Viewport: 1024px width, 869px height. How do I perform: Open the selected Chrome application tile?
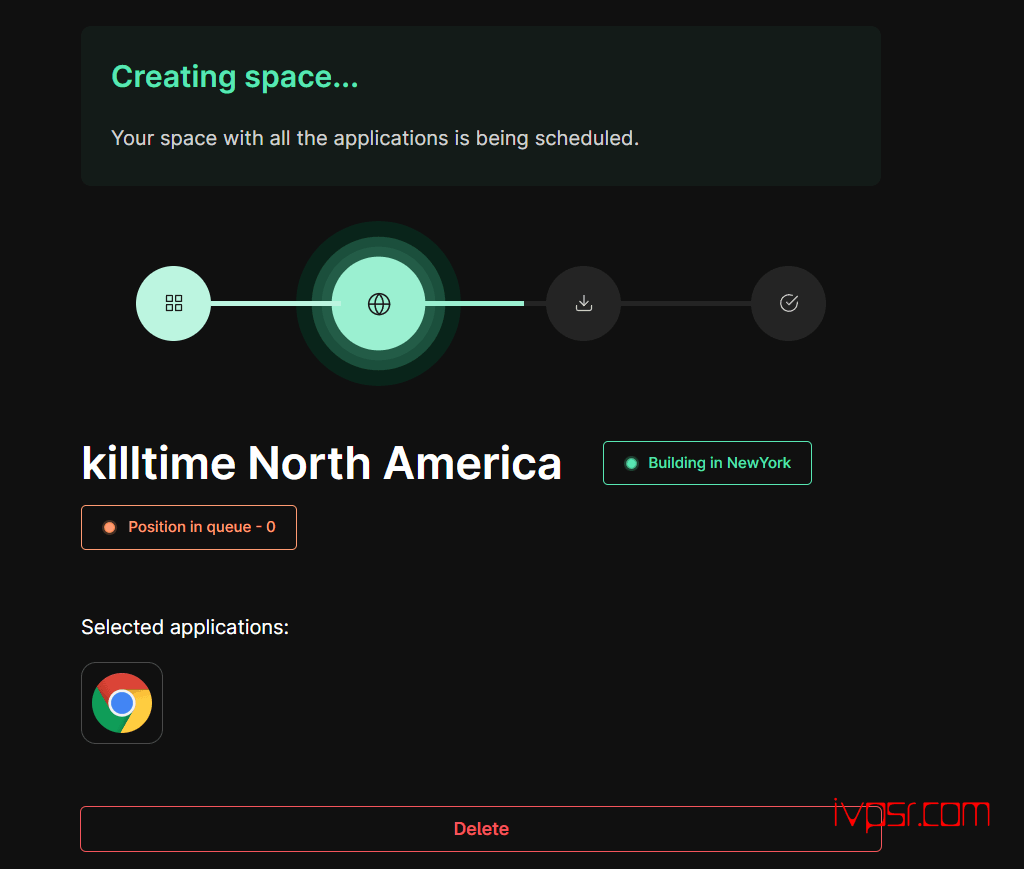[x=121, y=703]
